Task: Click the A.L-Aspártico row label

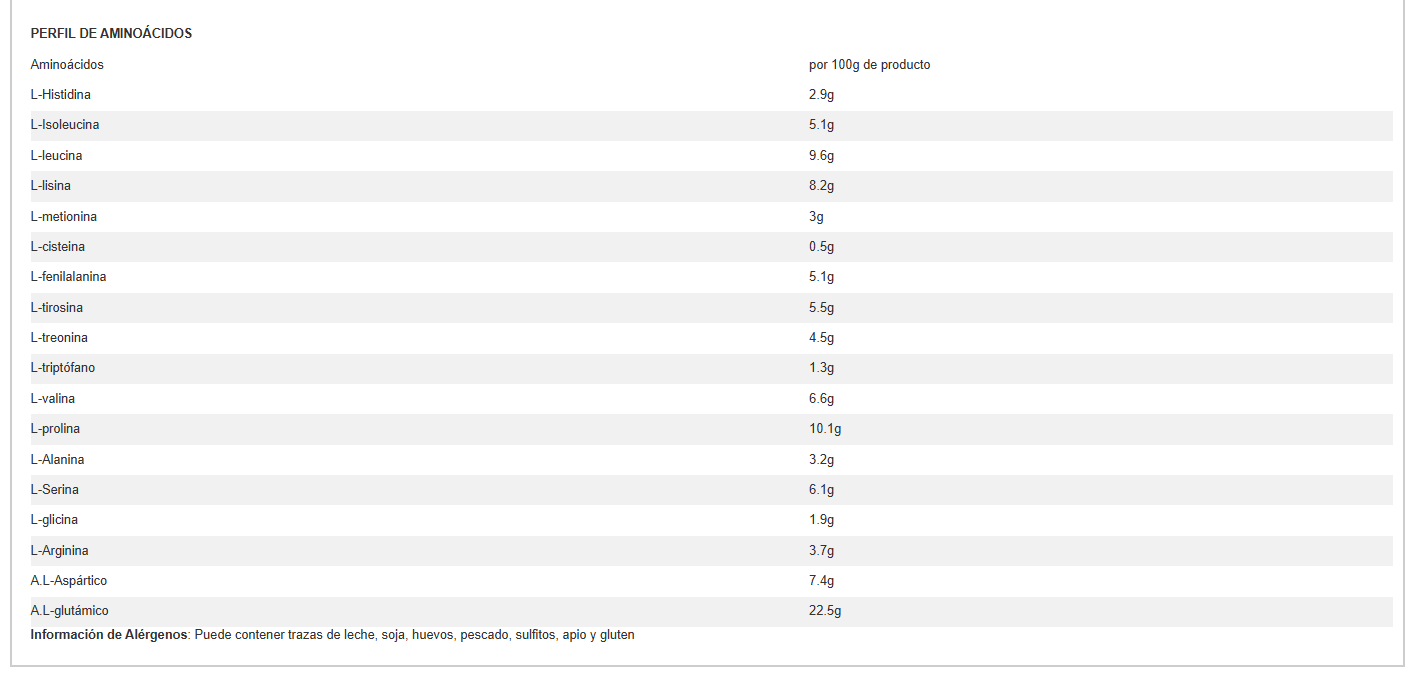Action: [x=69, y=581]
